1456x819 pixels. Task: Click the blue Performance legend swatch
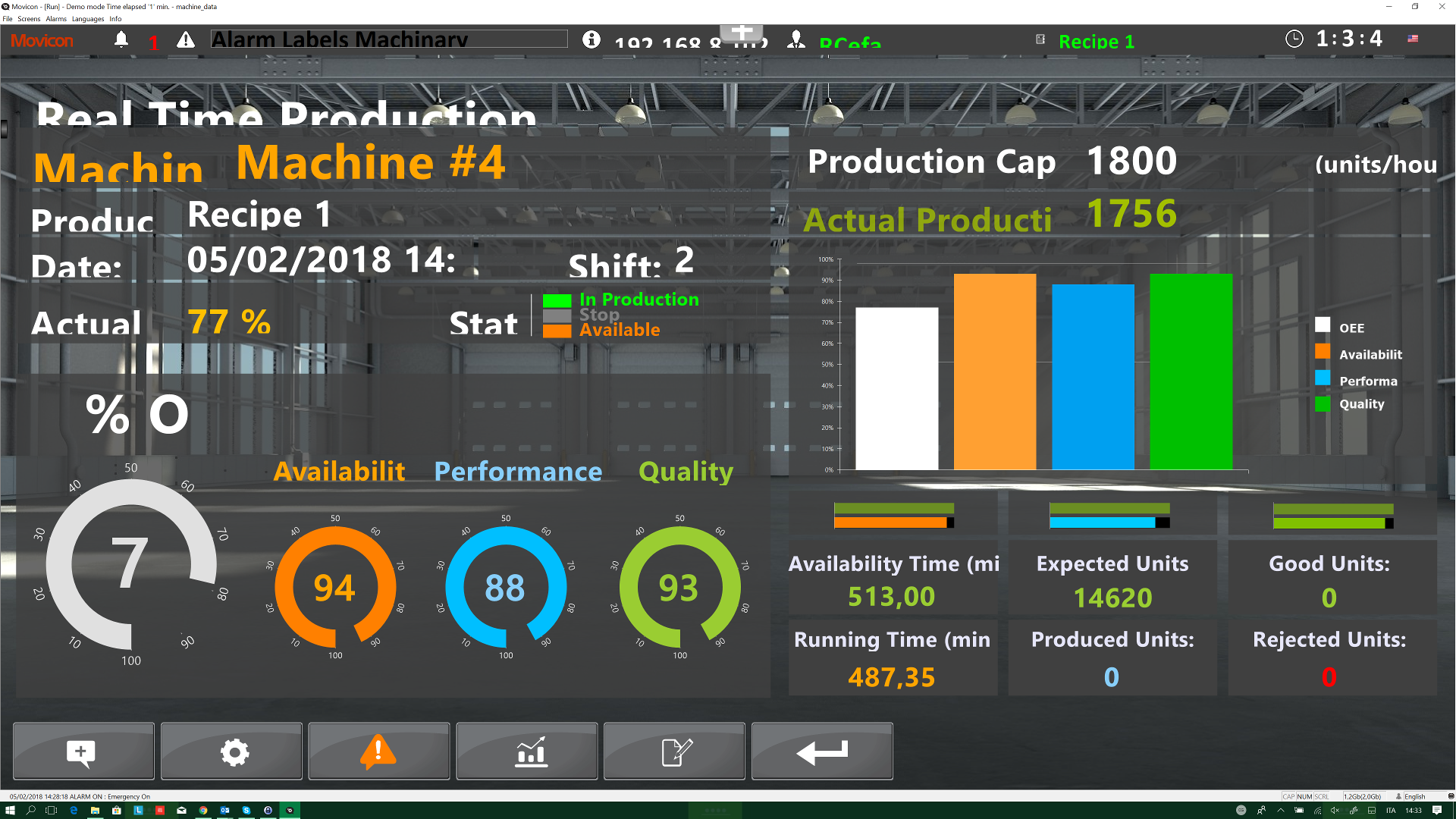1323,378
